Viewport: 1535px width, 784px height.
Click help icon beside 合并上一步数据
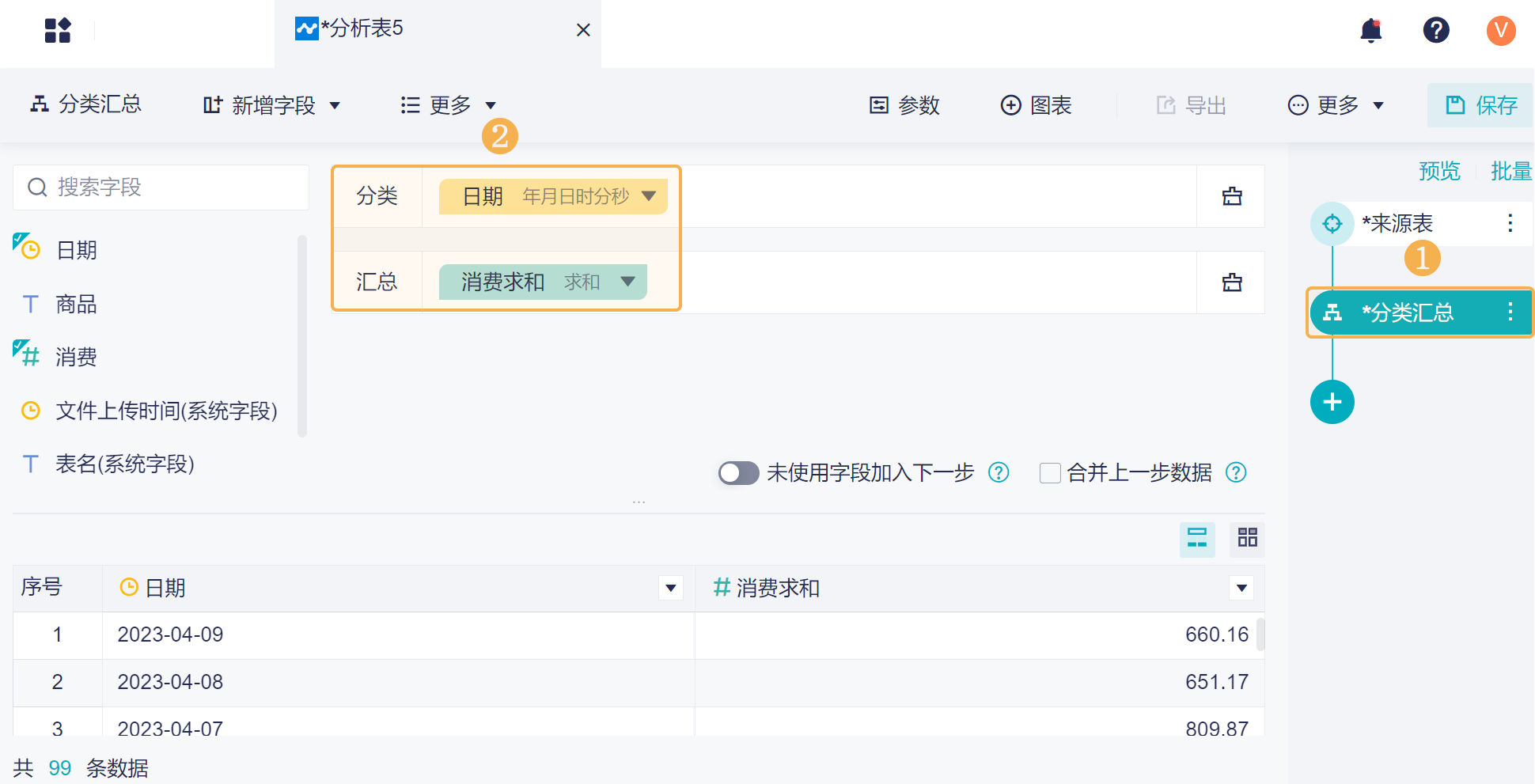coord(1235,472)
